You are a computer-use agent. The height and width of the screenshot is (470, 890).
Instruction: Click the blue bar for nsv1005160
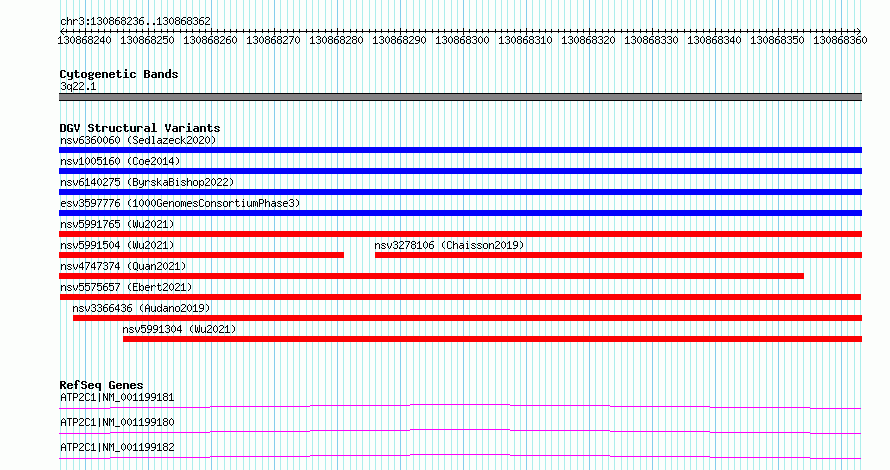tap(460, 171)
